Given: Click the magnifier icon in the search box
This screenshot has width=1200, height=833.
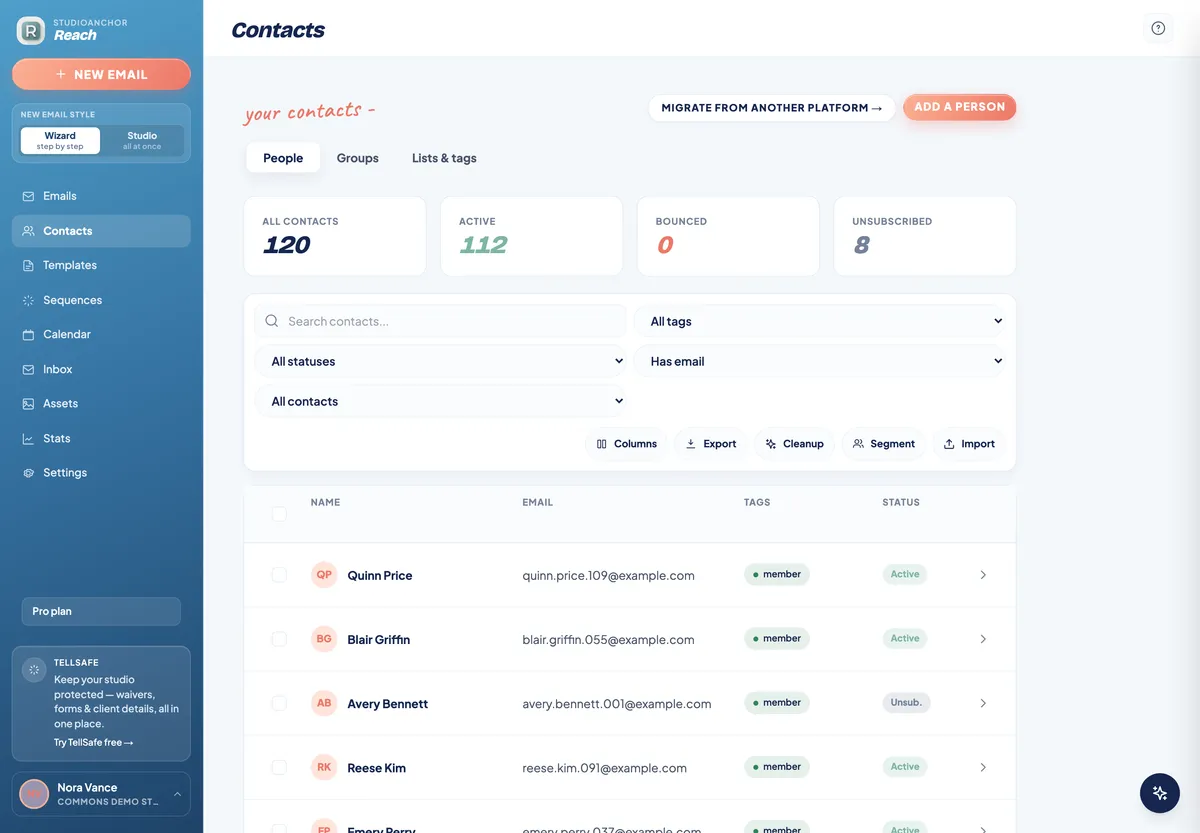Looking at the screenshot, I should coord(272,321).
